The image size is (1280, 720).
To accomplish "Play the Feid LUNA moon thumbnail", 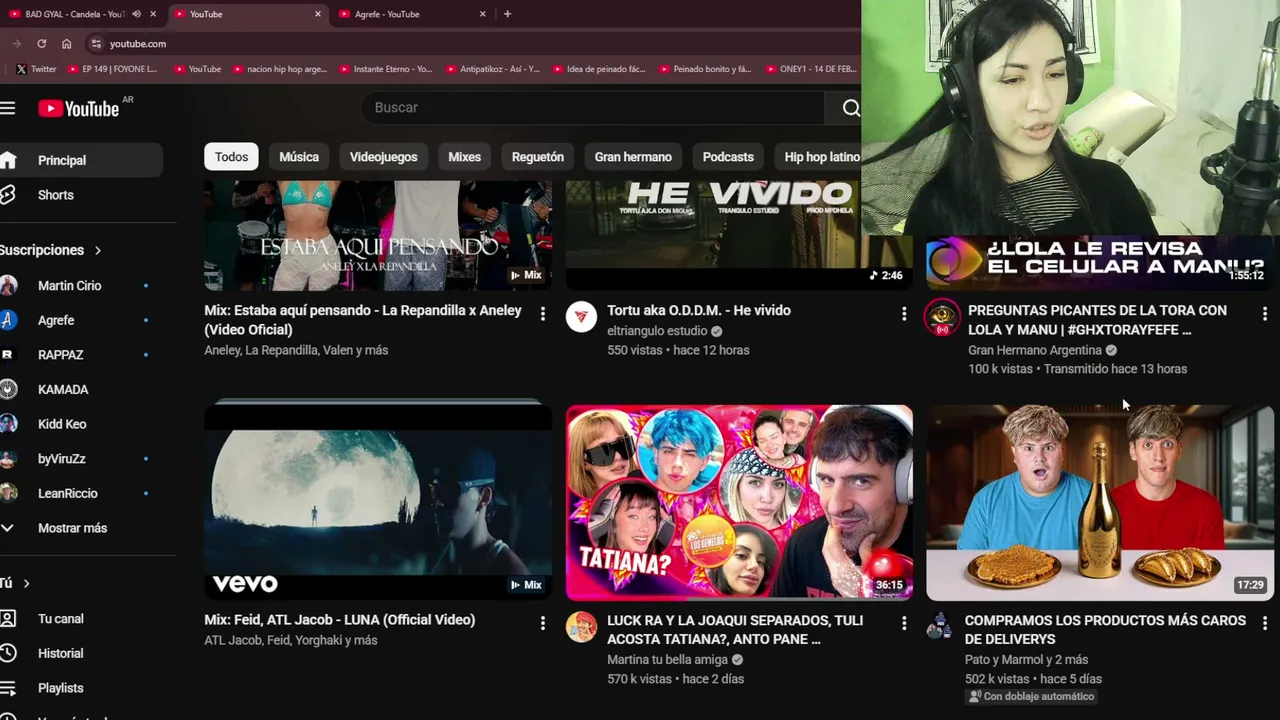I will pos(378,502).
